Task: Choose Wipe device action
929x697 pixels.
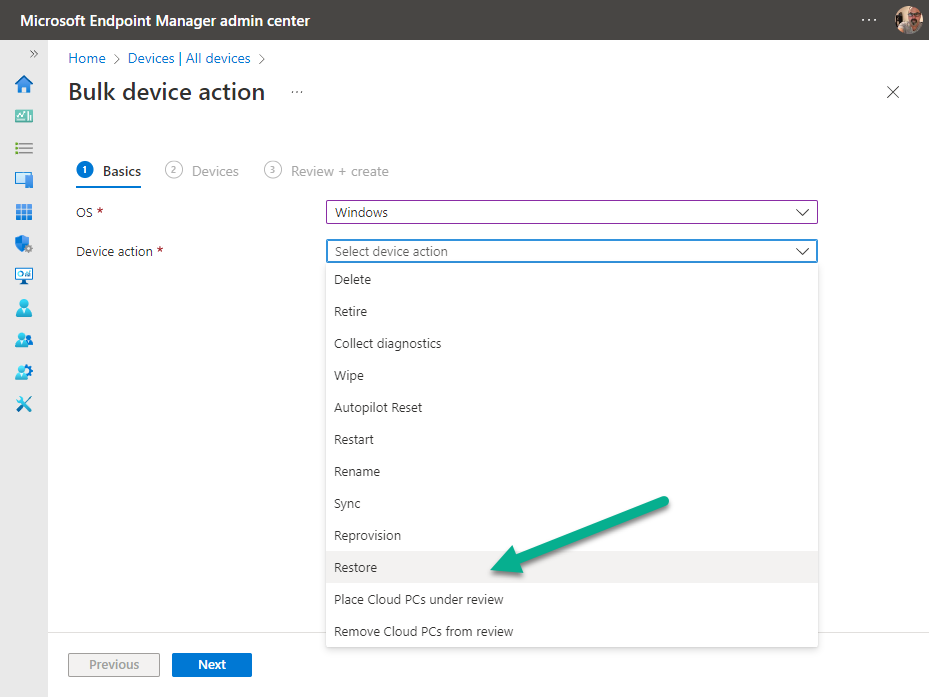Action: (x=572, y=375)
